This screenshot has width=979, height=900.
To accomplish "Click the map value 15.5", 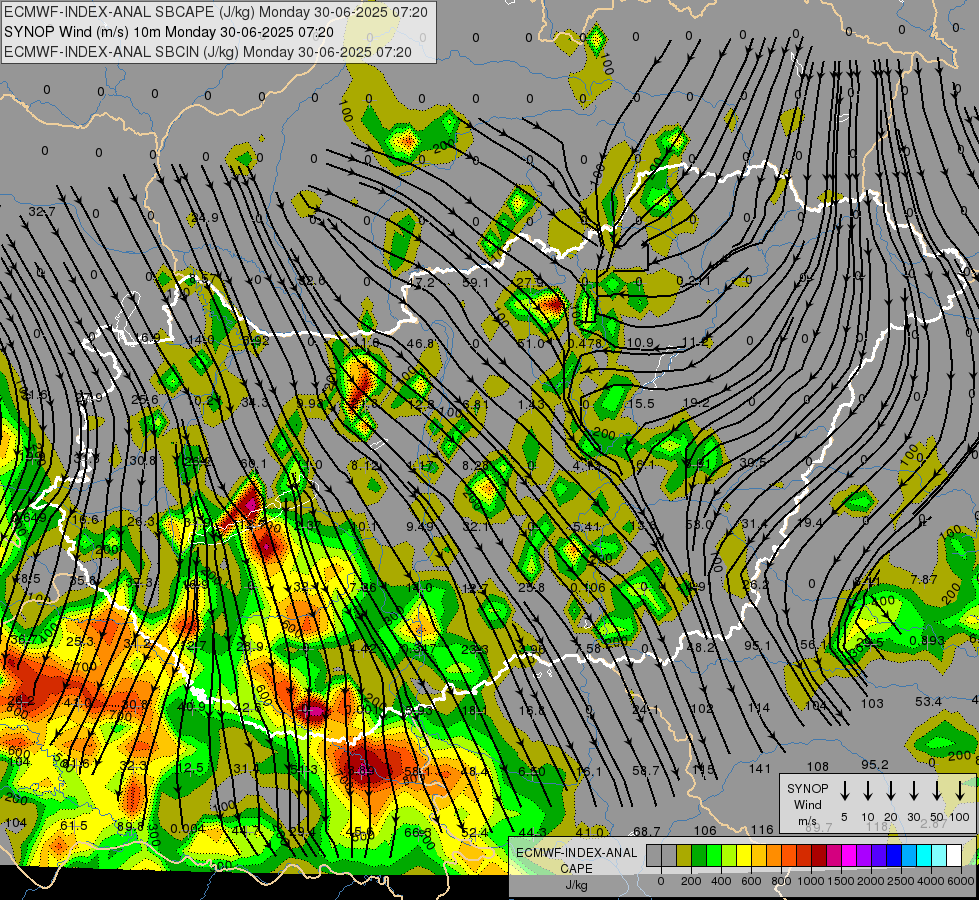I will [641, 404].
